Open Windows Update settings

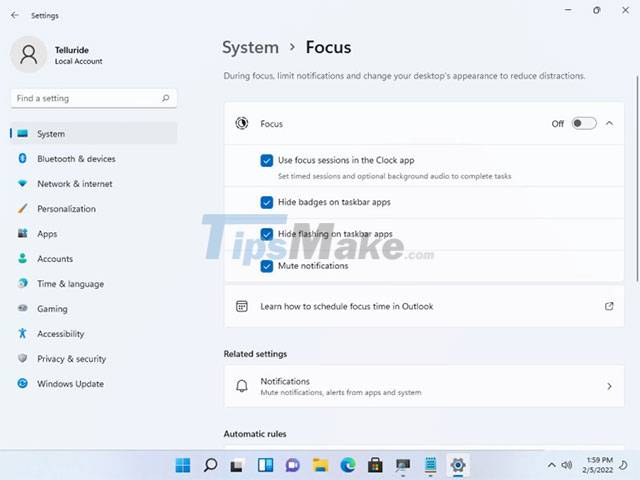(x=94, y=384)
